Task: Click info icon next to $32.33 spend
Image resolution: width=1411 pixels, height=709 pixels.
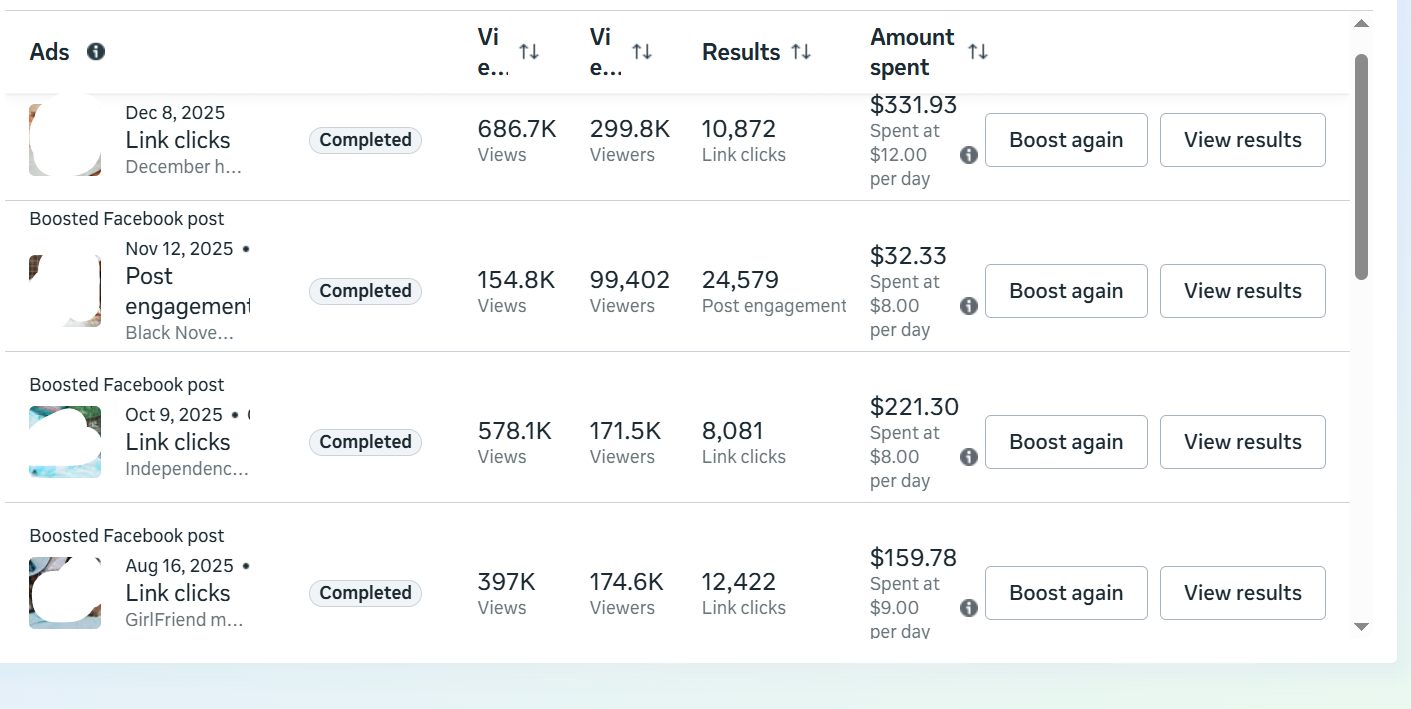Action: (x=968, y=306)
